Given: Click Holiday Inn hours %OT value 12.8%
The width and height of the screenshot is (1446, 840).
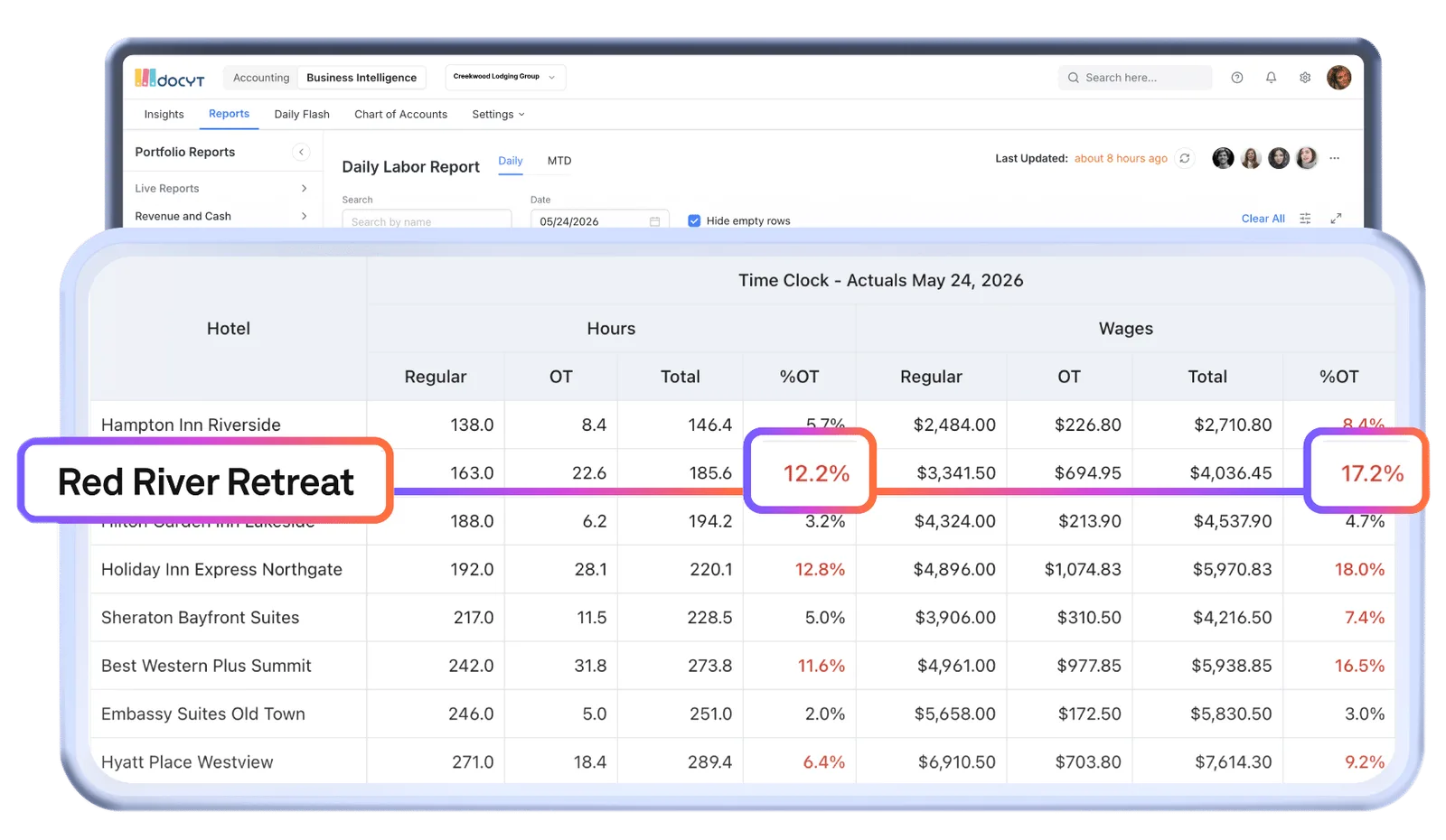Looking at the screenshot, I should 820,569.
